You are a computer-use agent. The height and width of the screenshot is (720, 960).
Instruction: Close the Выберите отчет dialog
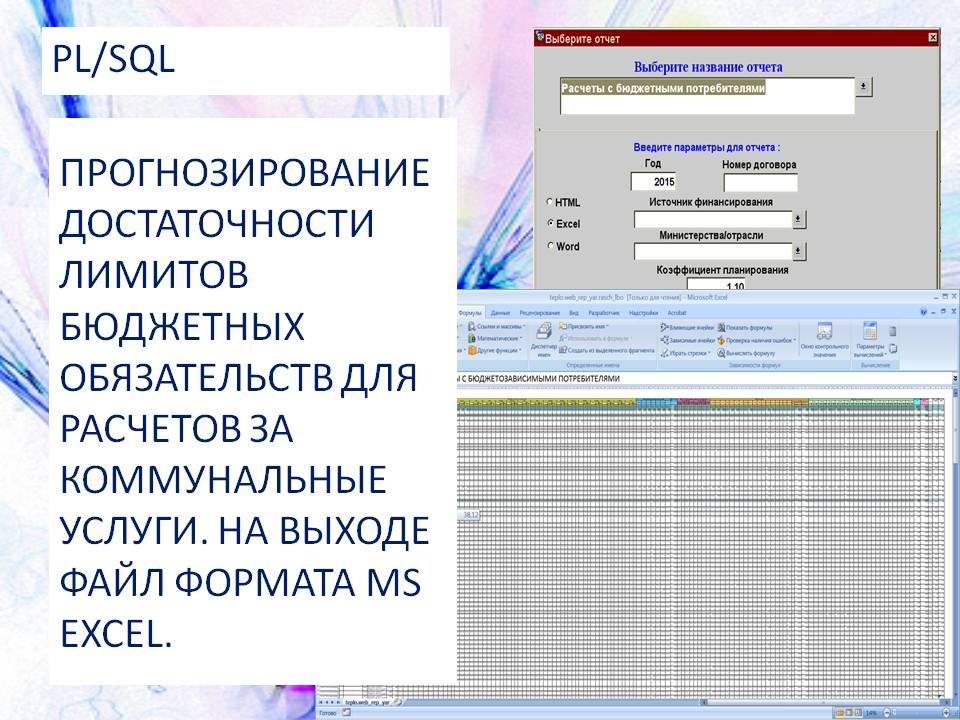(932, 38)
